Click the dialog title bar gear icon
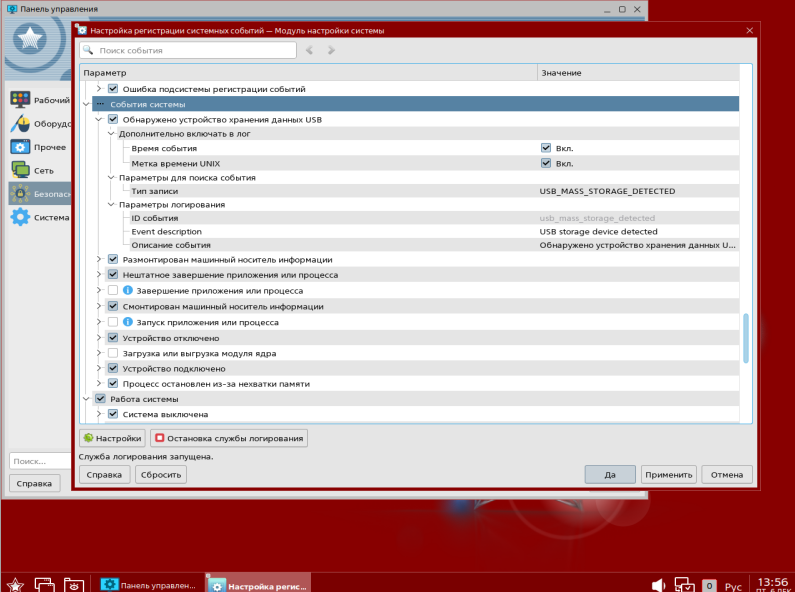The image size is (795, 592). pyautogui.click(x=82, y=30)
